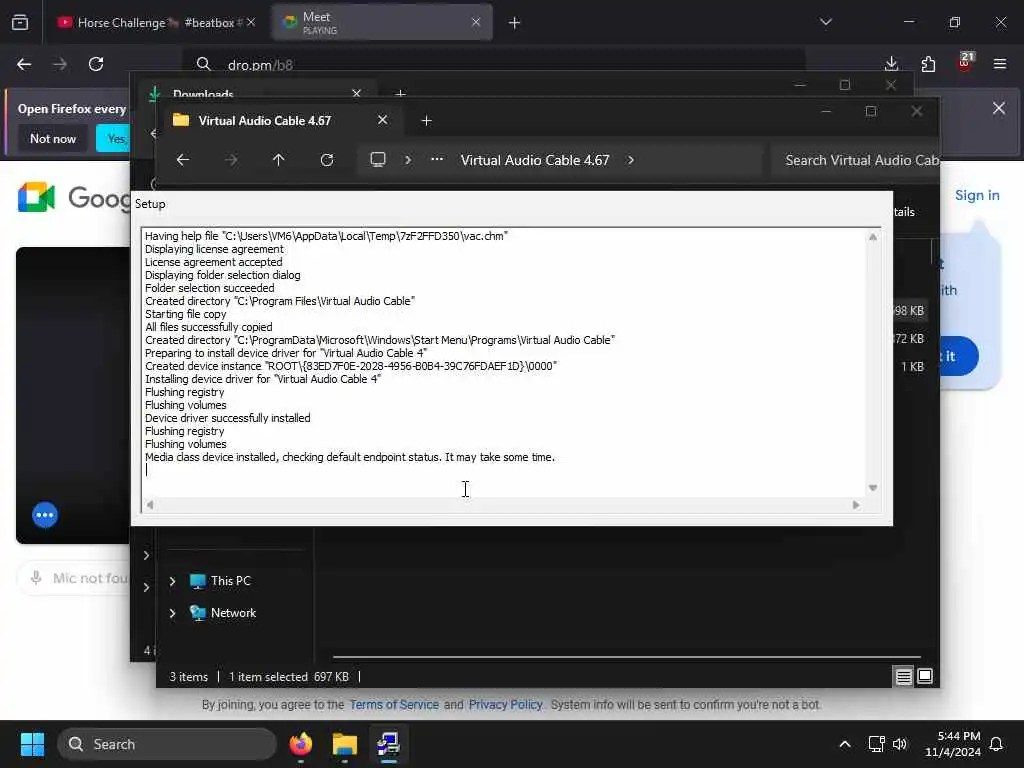Click Setup log scroll left arrow
This screenshot has width=1024, height=768.
150,505
